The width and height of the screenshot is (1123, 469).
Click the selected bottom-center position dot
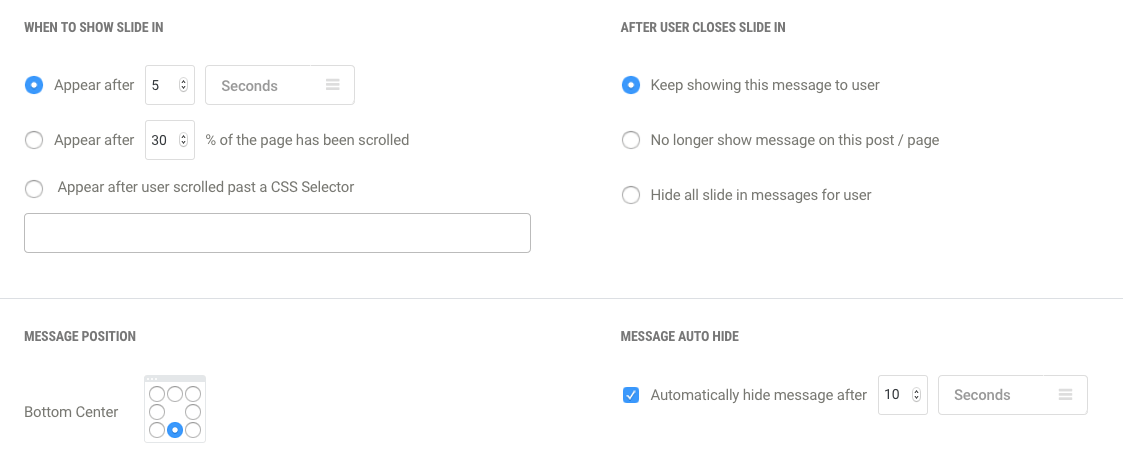pos(175,430)
